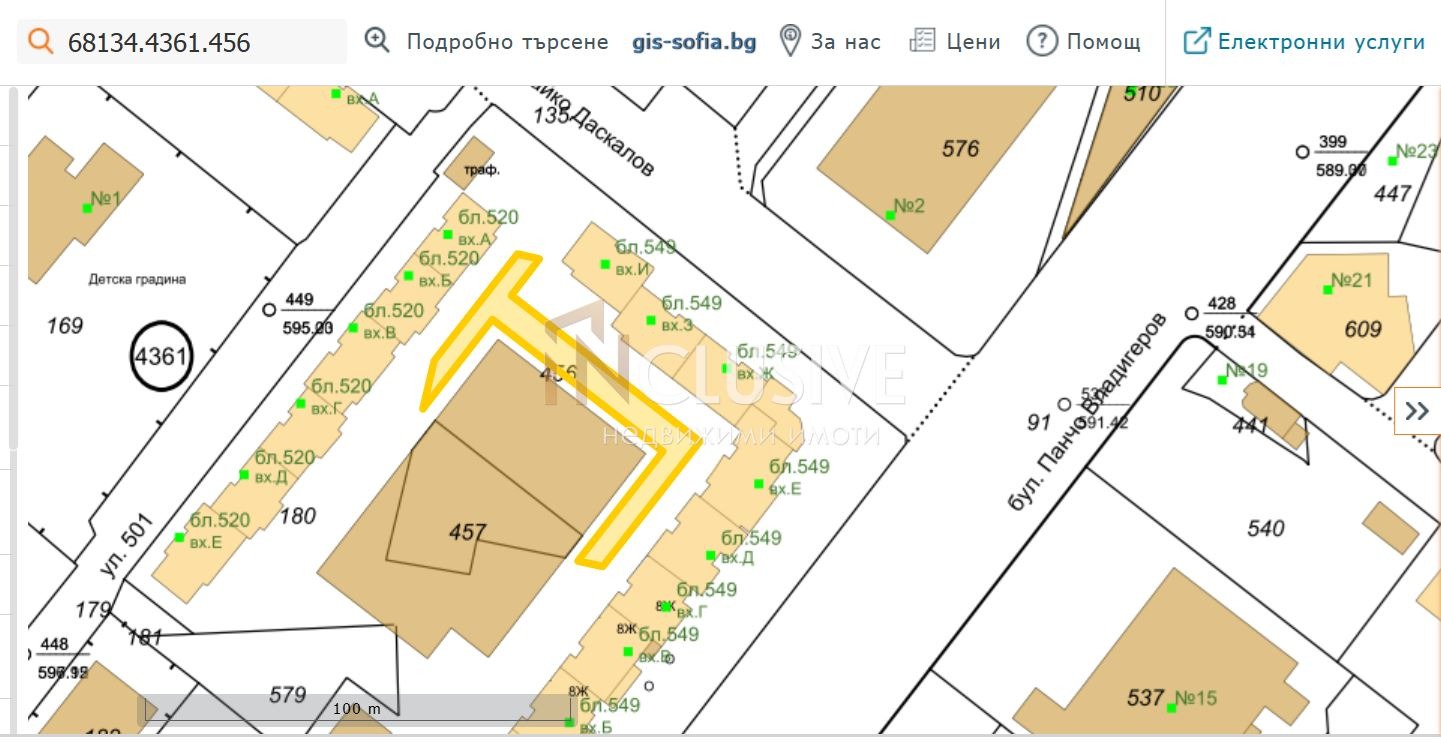Open Електронни услуги electronic services
The image size is (1441, 742).
coord(1321,42)
